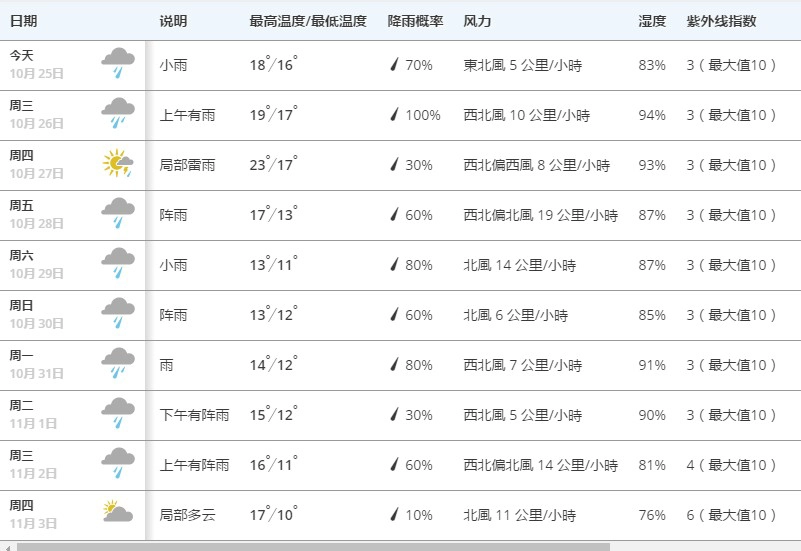This screenshot has width=801, height=551.
Task: Click the 日期 column header
Action: pos(23,21)
